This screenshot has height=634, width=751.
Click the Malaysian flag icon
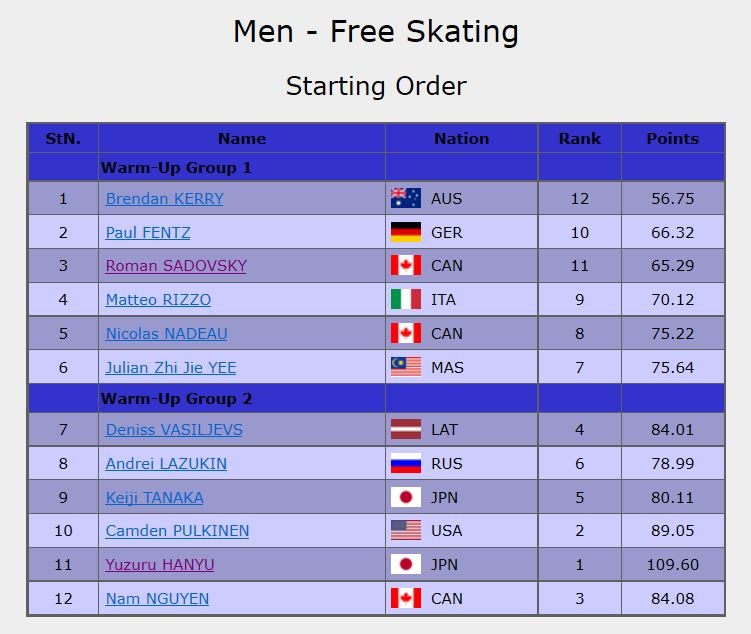coord(405,367)
